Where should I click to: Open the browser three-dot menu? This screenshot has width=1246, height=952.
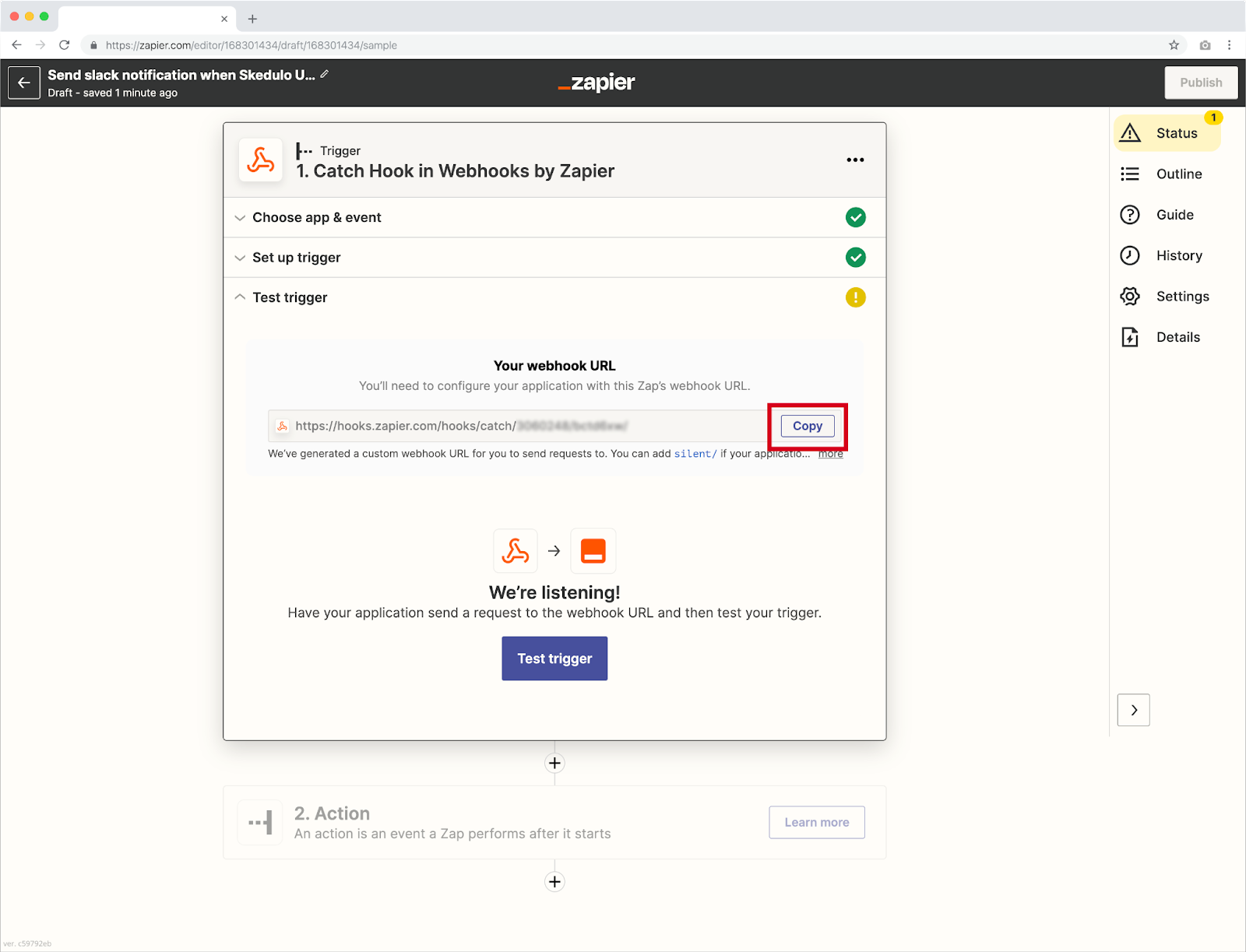pos(1230,45)
